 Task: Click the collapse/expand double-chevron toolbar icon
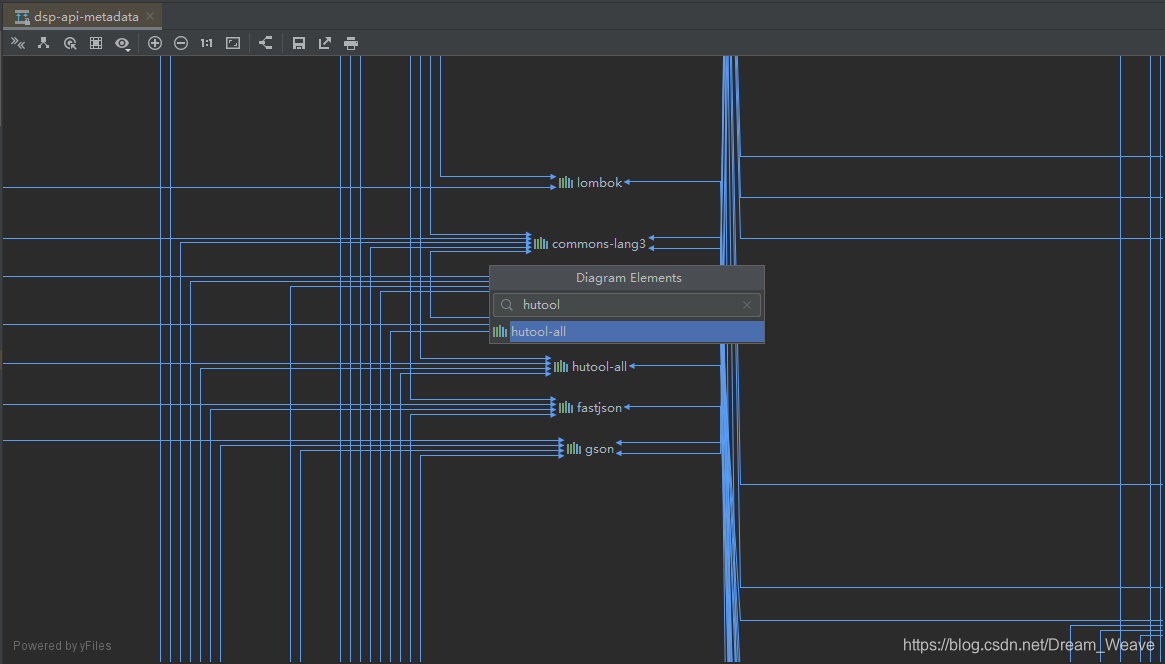click(x=18, y=43)
